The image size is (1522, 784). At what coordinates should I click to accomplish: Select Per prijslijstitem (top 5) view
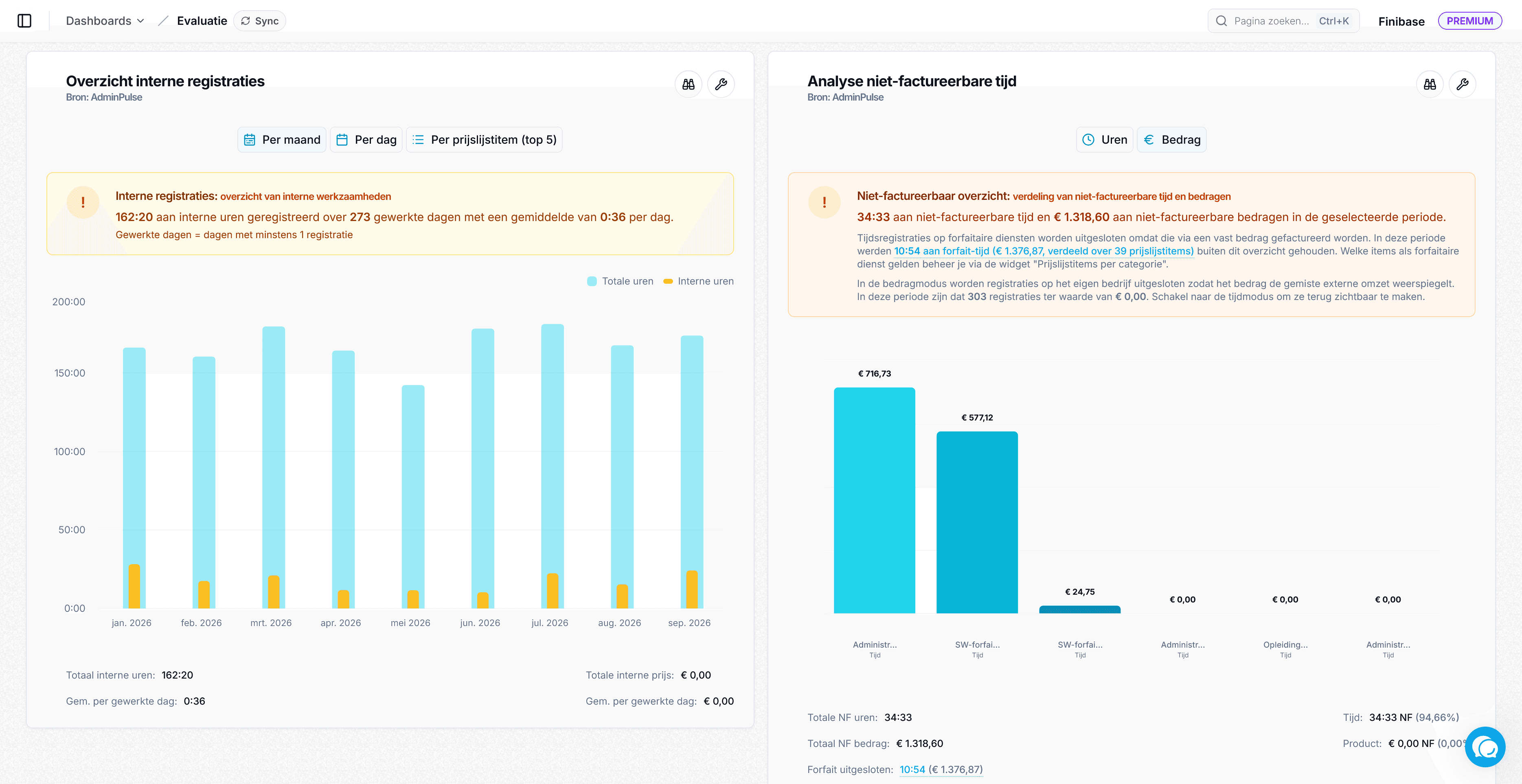click(485, 140)
